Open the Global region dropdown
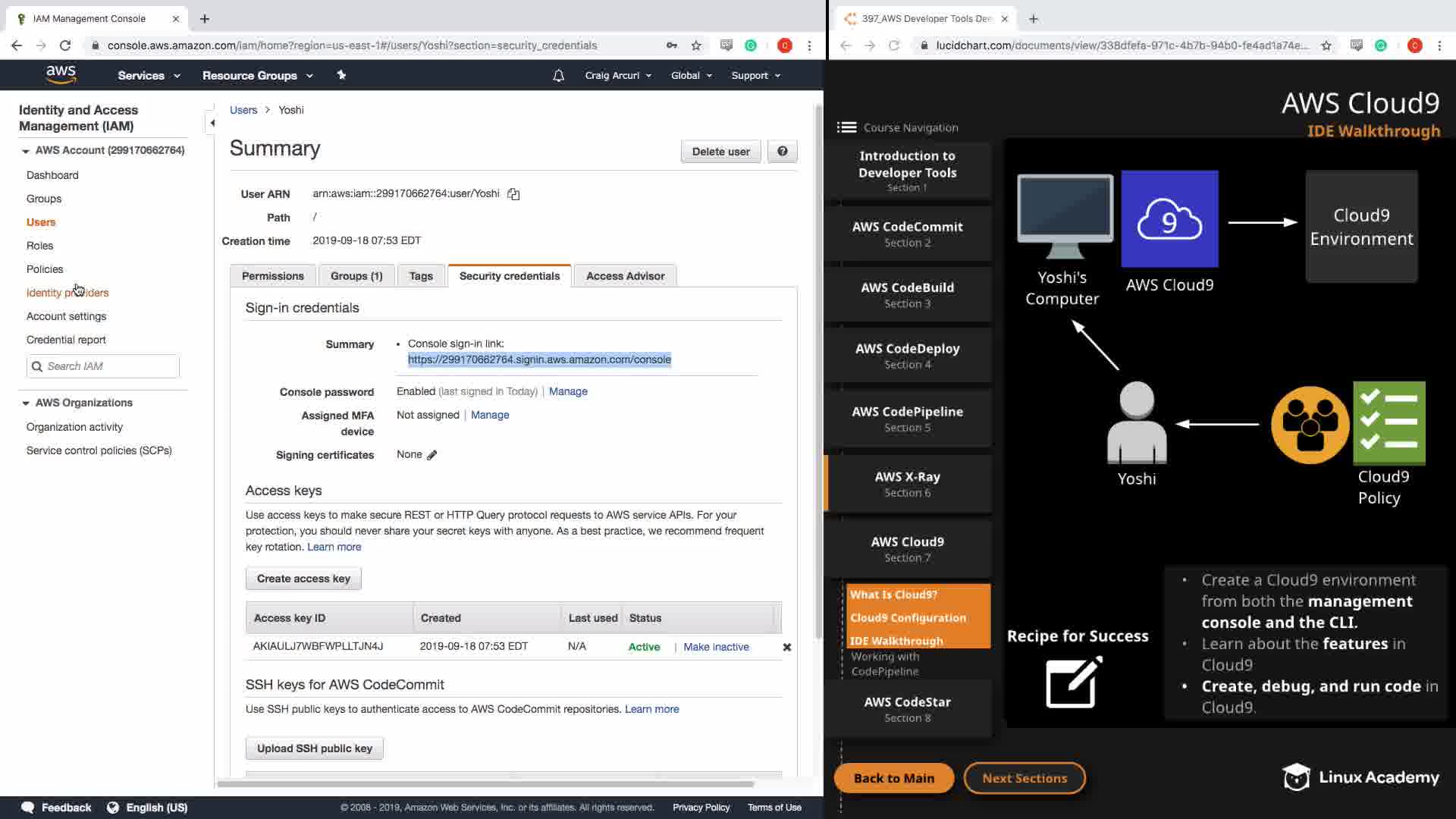Viewport: 1456px width, 819px height. pos(691,76)
